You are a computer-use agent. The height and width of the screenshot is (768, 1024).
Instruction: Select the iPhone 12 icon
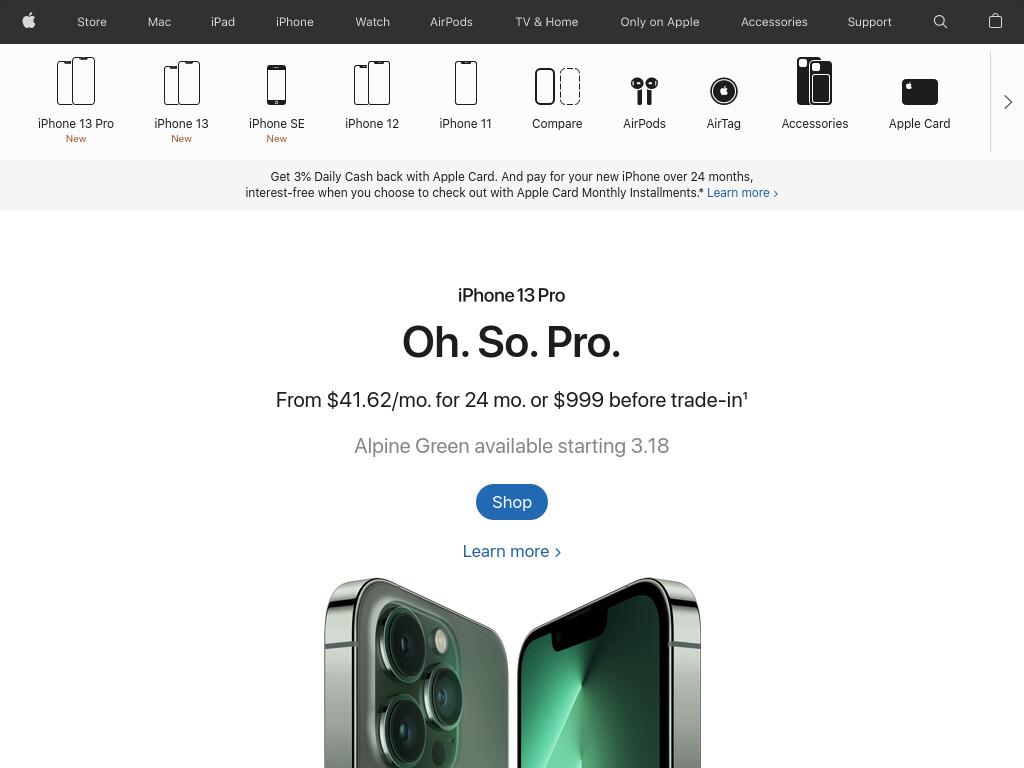[x=372, y=83]
